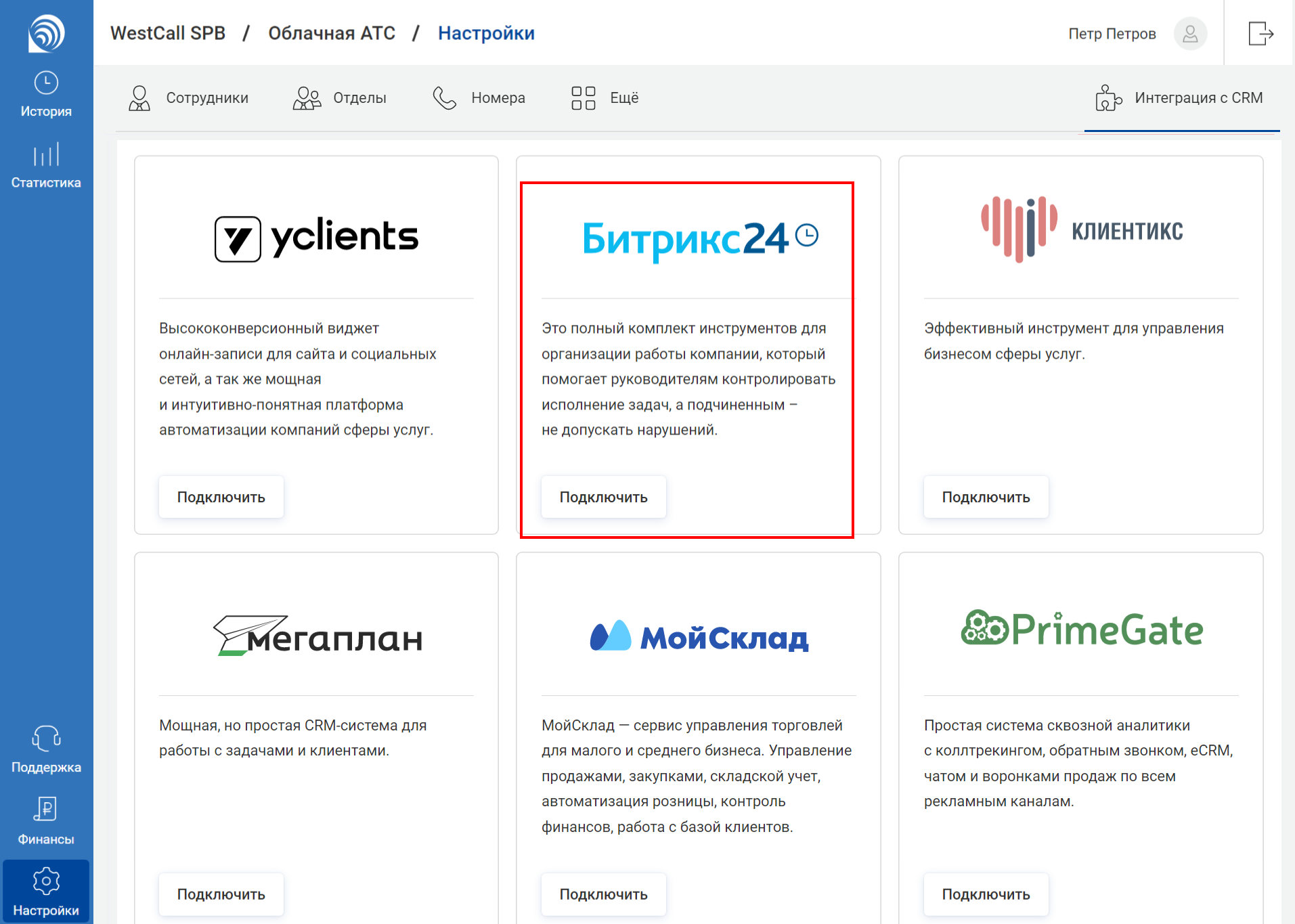Click the МойСклад description text
1295x924 pixels.
point(697,776)
